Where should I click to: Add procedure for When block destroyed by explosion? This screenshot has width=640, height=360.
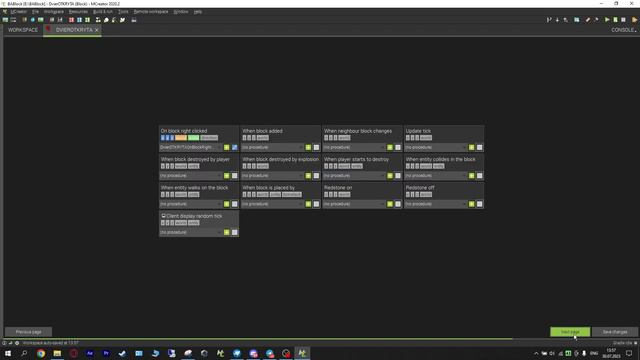coord(308,176)
